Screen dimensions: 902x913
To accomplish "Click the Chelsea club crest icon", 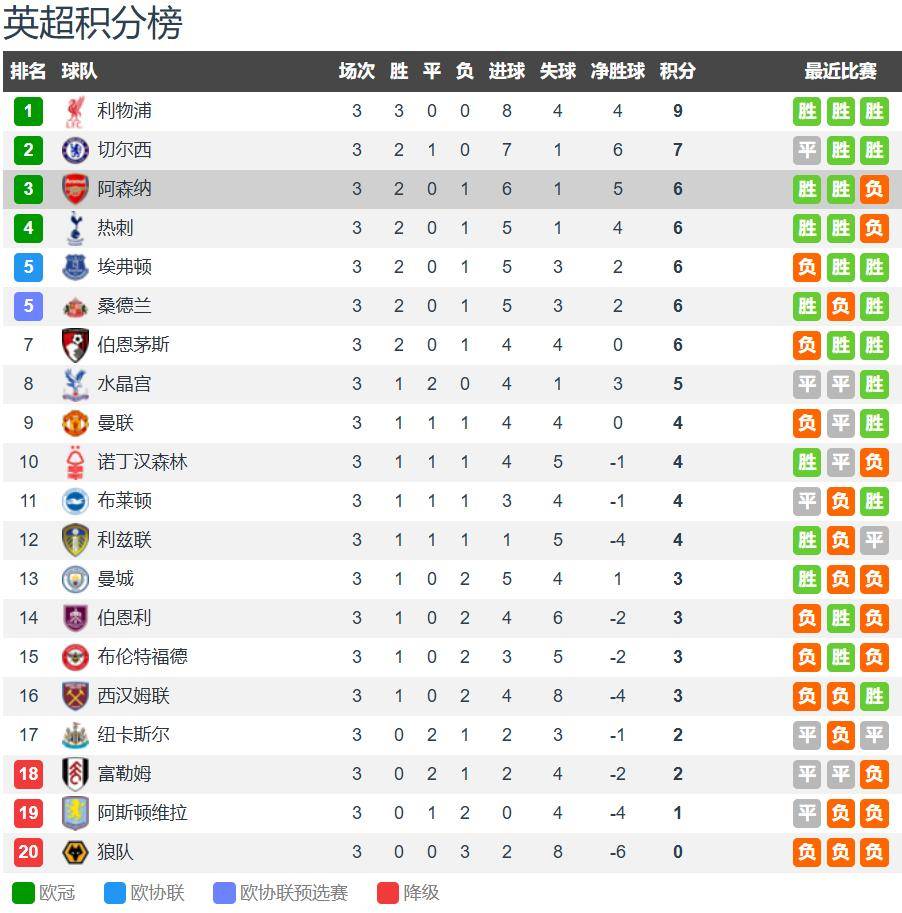I will 75,150.
